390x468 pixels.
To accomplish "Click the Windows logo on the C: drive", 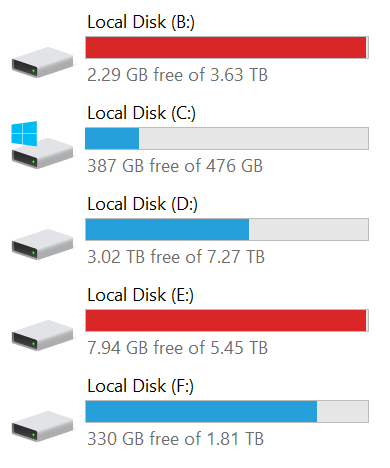I will point(24,133).
